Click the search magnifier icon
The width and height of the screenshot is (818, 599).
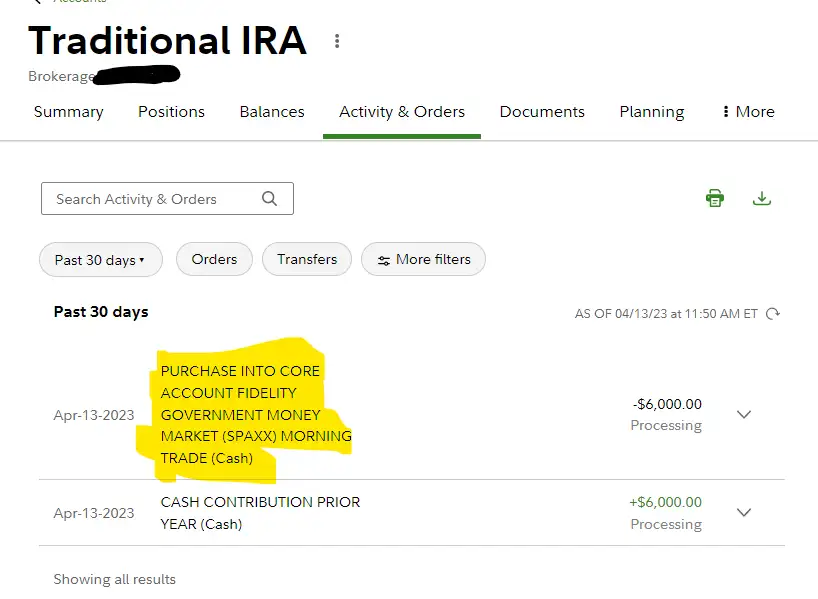(x=269, y=198)
